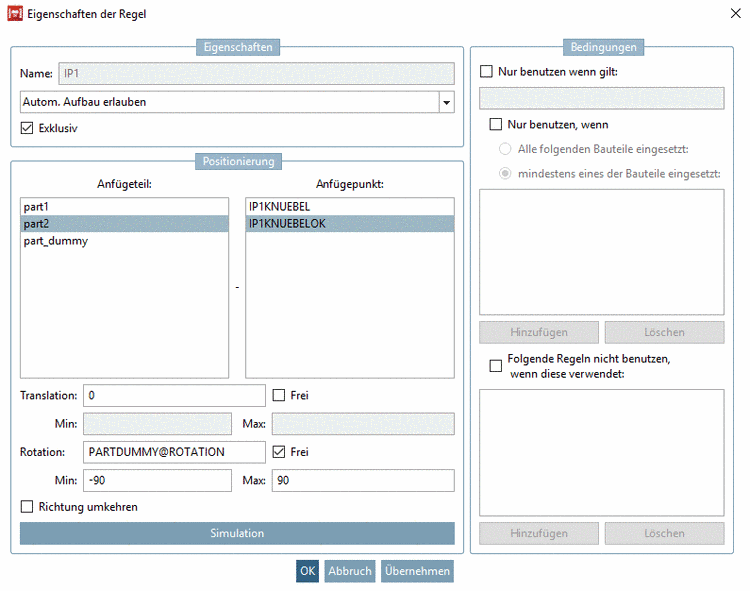Select IP1KNUEBEL in Anfügepunkt list

click(350, 207)
